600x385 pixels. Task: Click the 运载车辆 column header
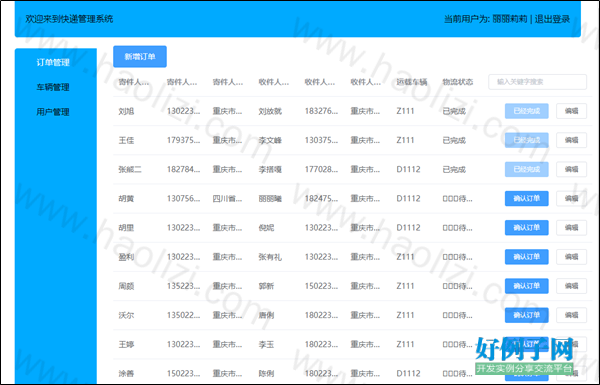point(412,82)
